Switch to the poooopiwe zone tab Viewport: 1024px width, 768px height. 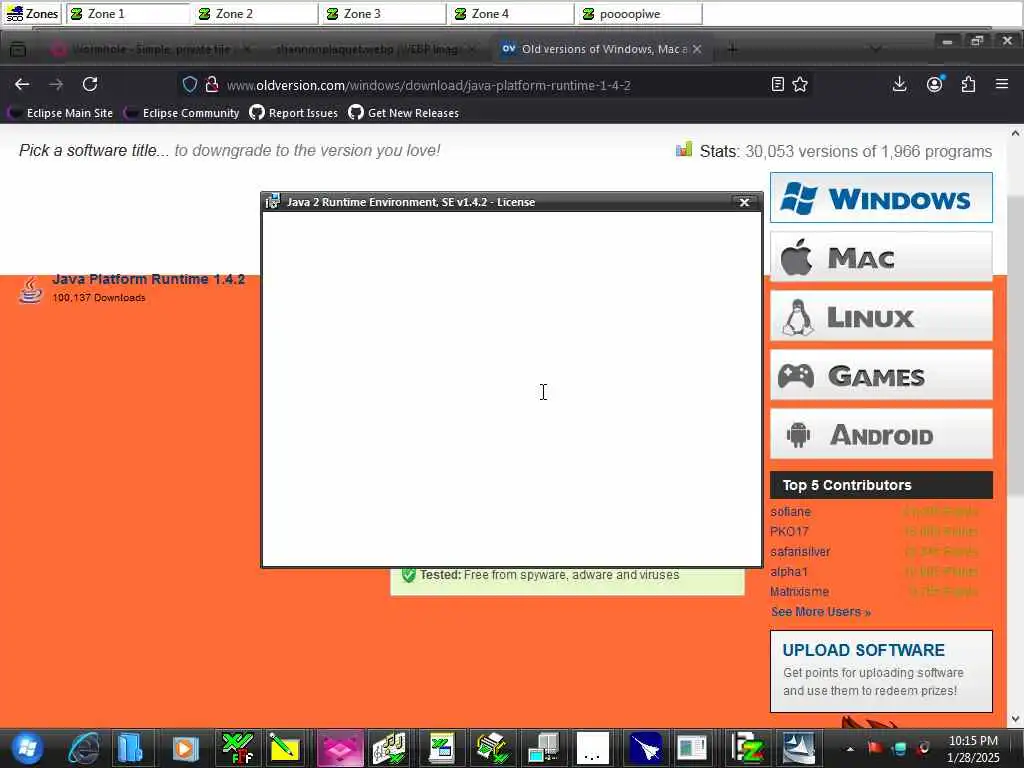(x=641, y=14)
